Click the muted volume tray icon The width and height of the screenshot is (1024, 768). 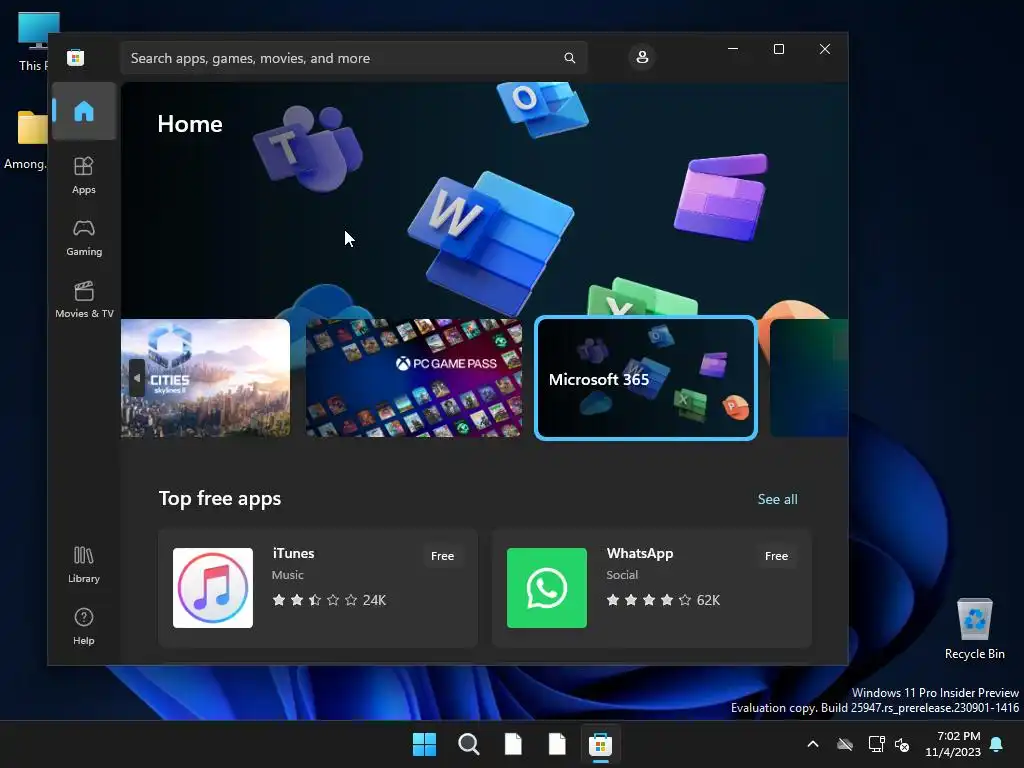tap(902, 744)
